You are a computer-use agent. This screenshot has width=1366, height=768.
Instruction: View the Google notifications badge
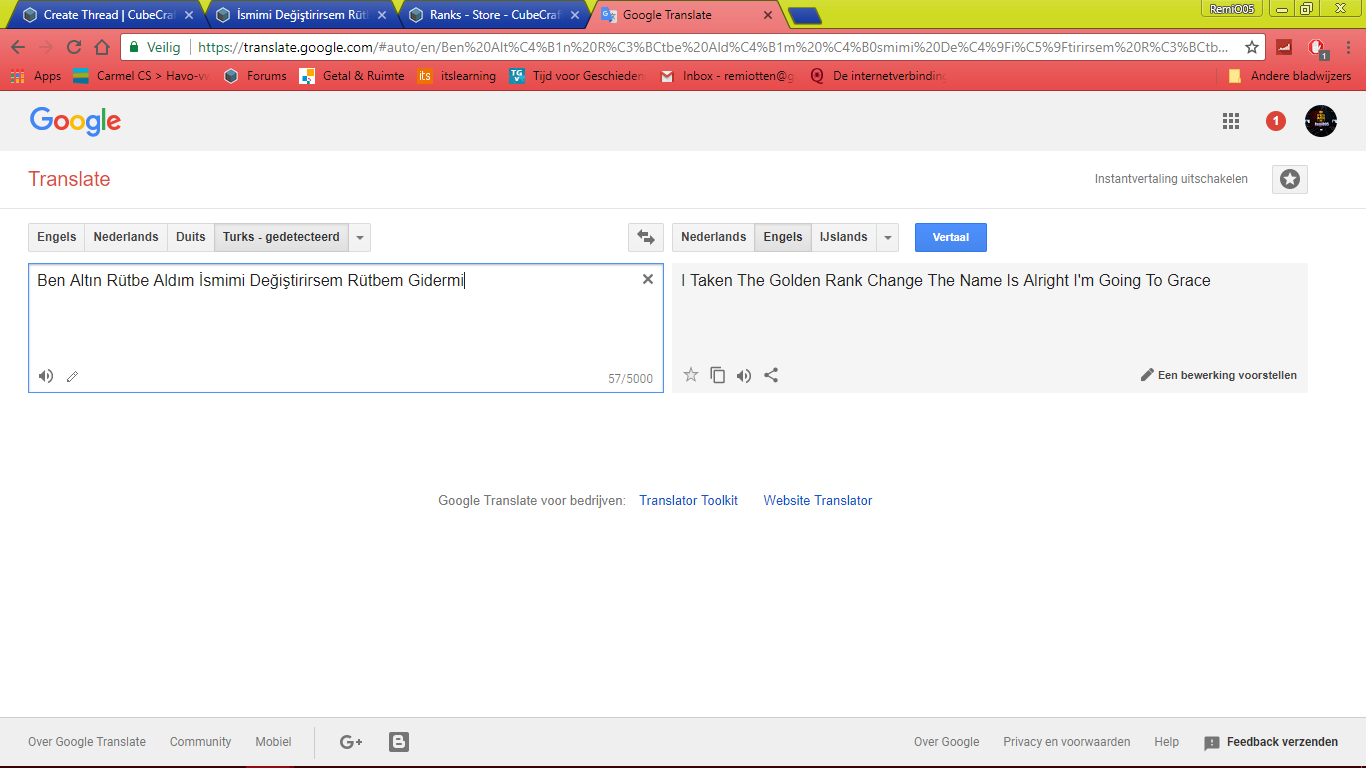coord(1275,121)
